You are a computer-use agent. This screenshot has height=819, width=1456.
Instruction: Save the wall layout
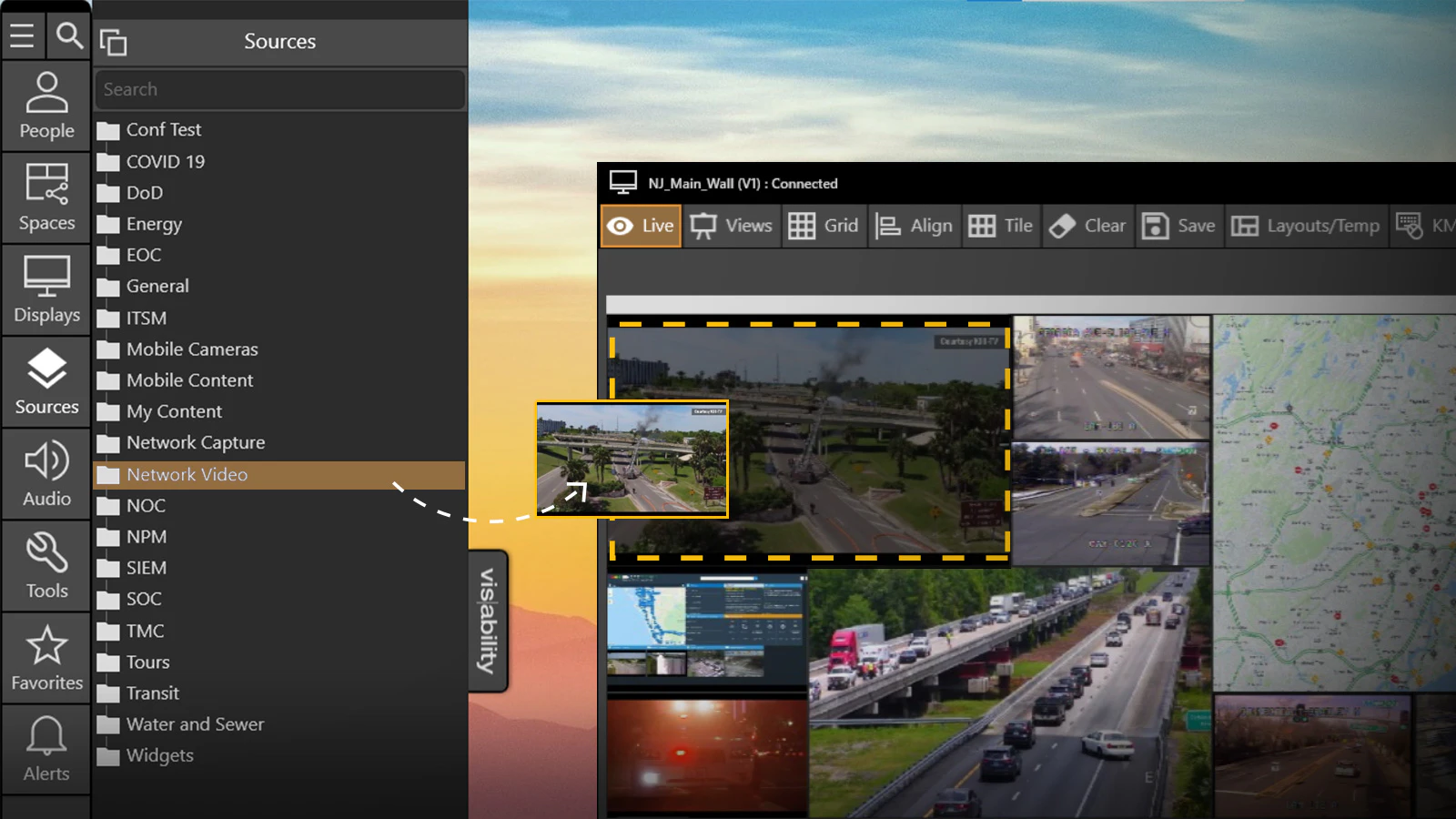pos(1178,226)
